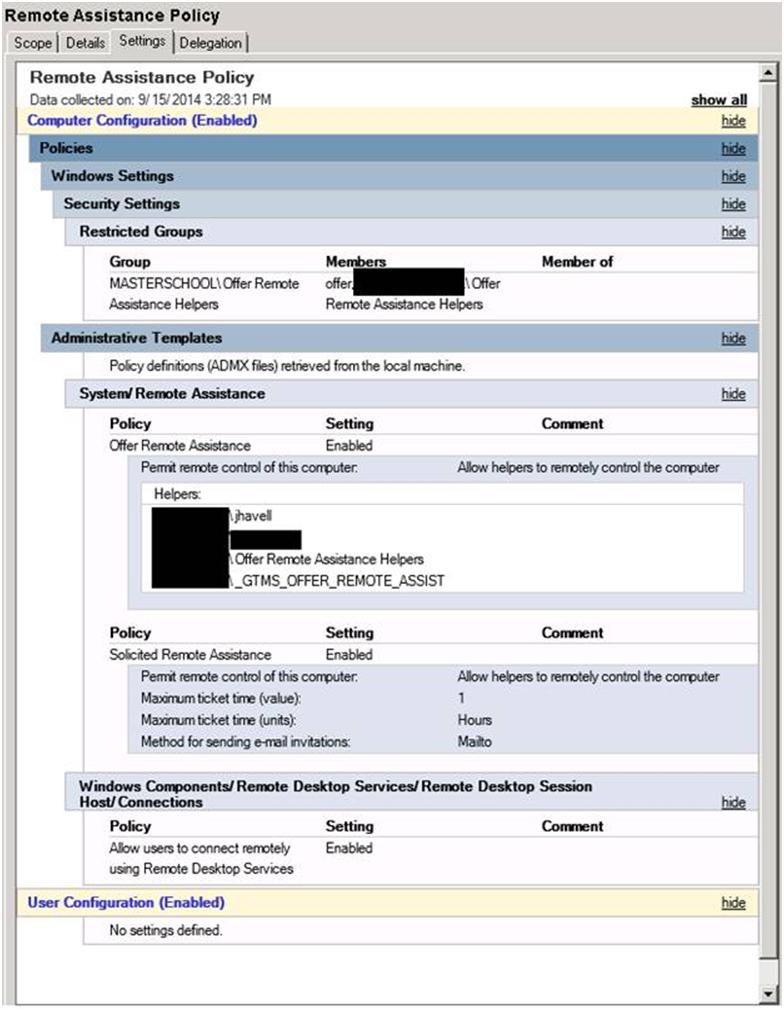
Task: Open the Details tab
Action: click(x=85, y=43)
